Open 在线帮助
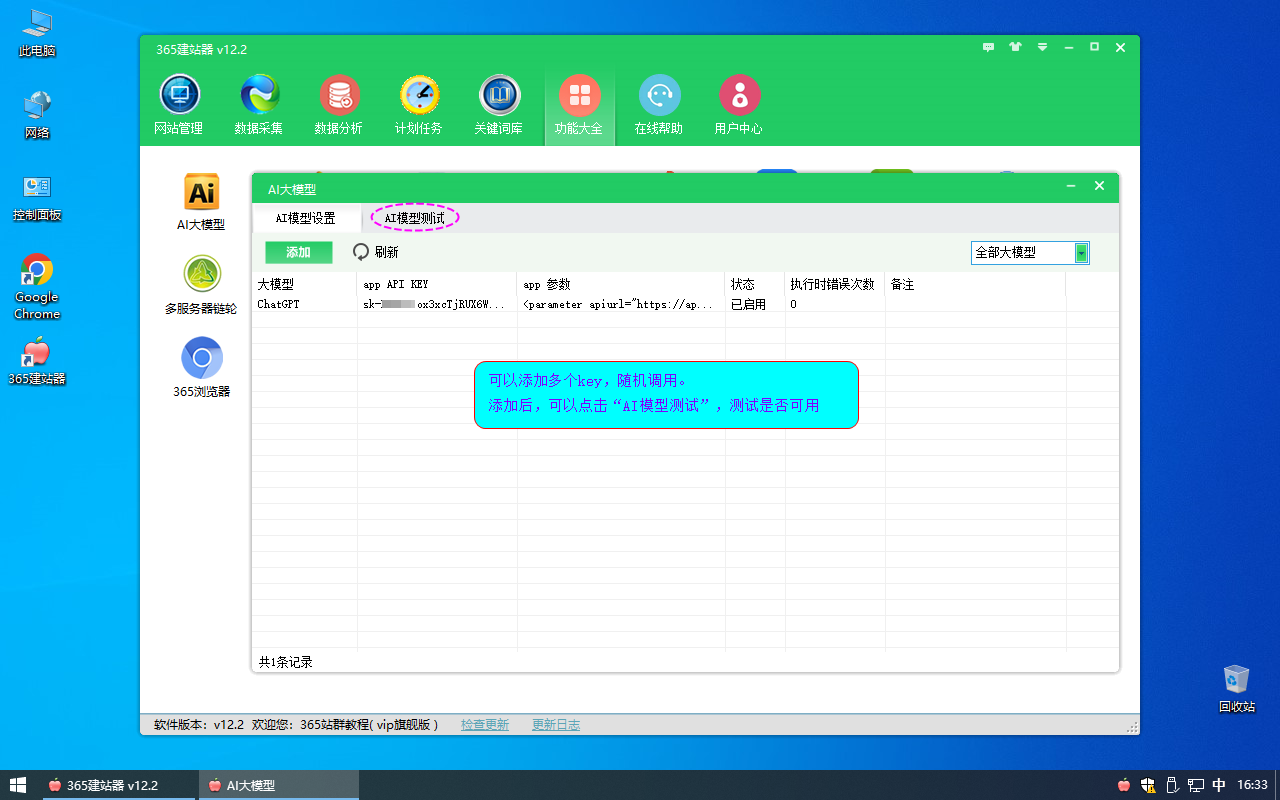Screen dimensions: 1280x800 coord(659,105)
